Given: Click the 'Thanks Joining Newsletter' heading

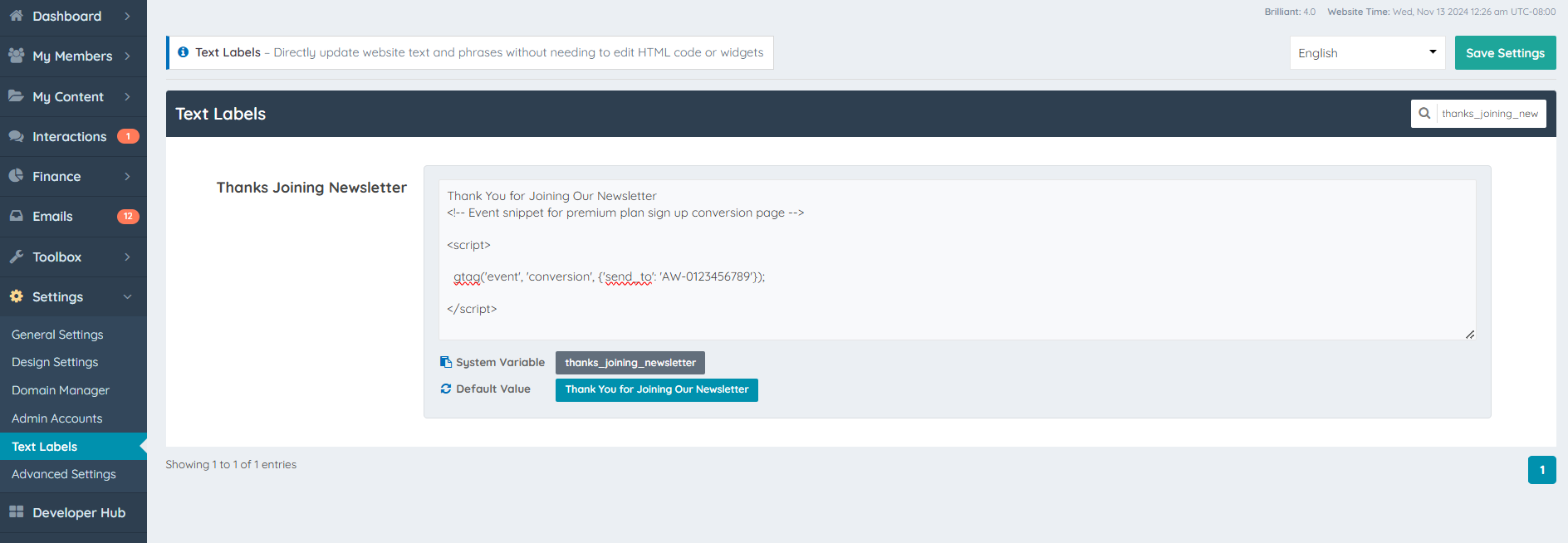Looking at the screenshot, I should click(x=311, y=188).
